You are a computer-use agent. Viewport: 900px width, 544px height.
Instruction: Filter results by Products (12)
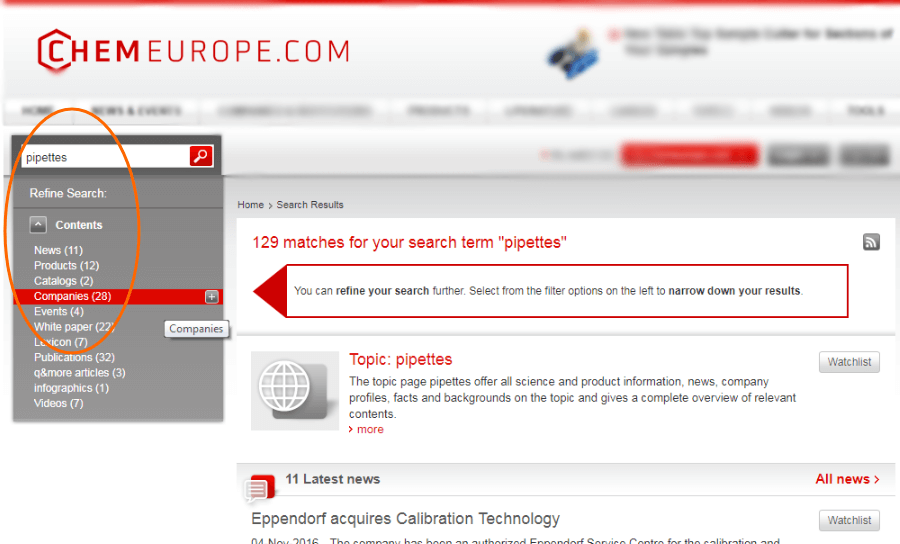click(x=66, y=266)
